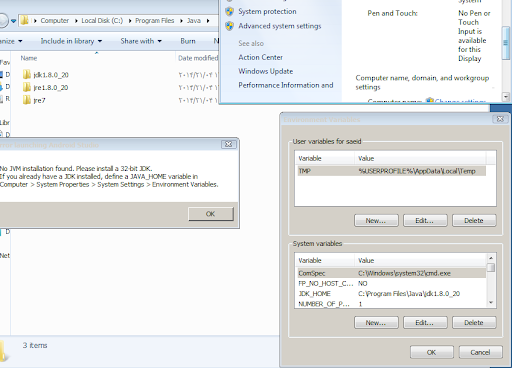This screenshot has width=512, height=368.
Task: Open the Windows Update link
Action: point(266,71)
